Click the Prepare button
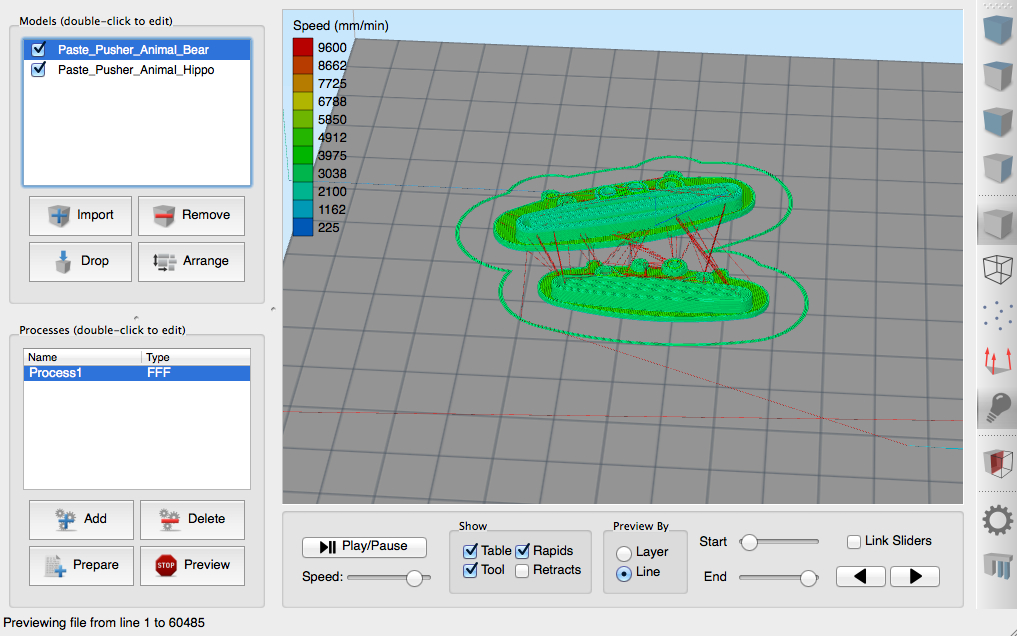 coord(81,565)
